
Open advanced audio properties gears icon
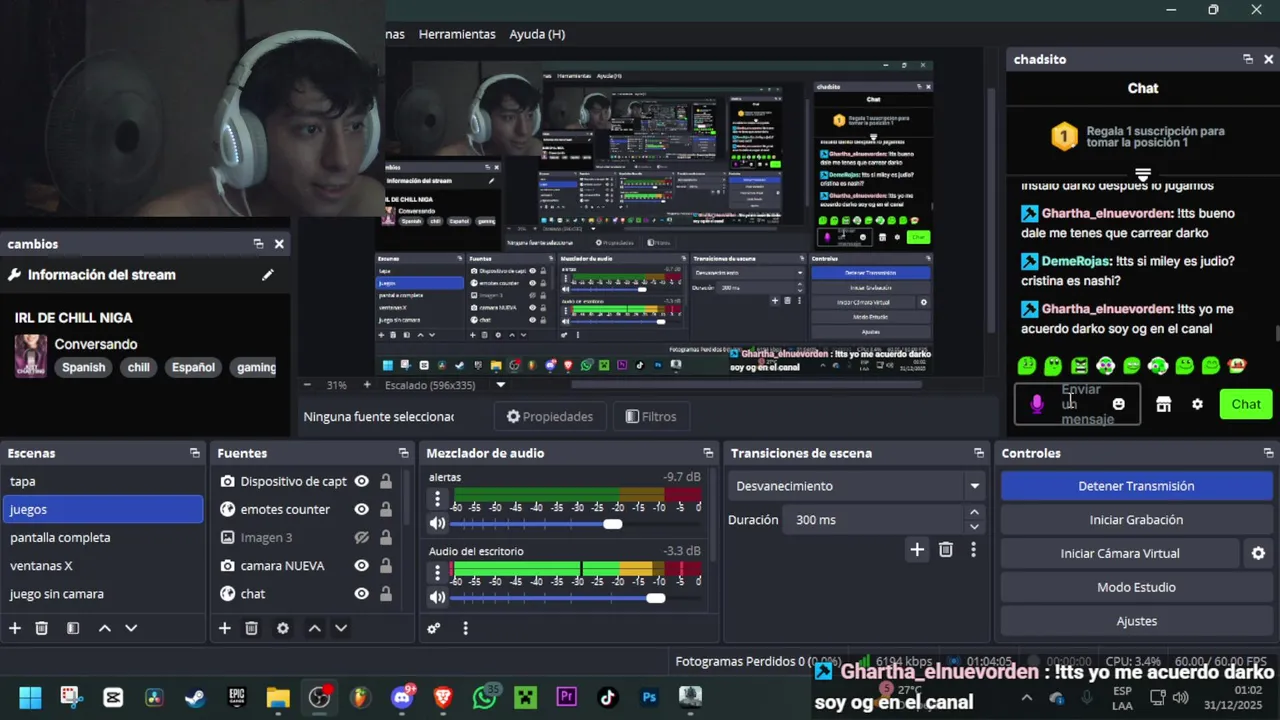[x=434, y=628]
